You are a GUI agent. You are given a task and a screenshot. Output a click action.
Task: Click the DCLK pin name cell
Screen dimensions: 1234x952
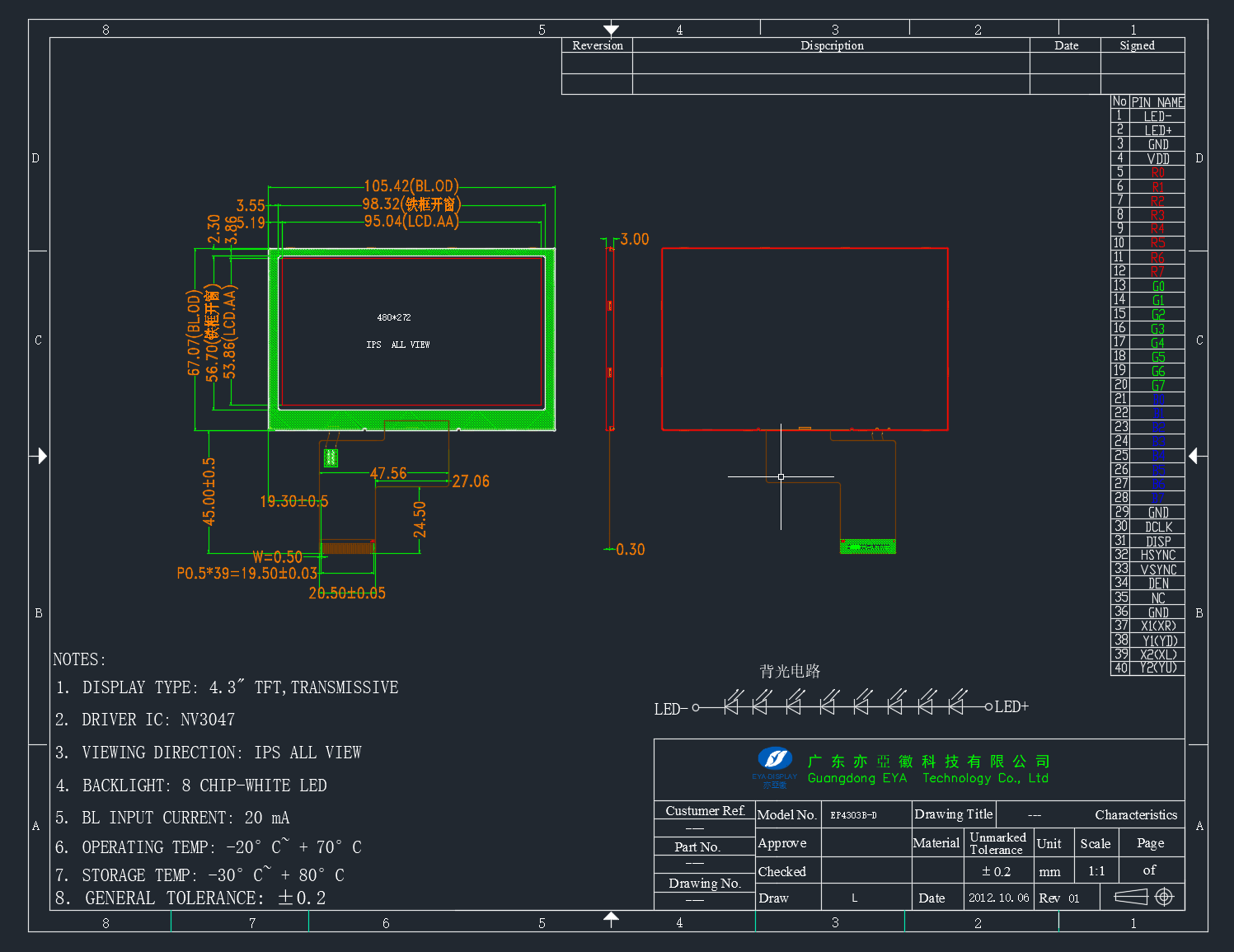1157,527
